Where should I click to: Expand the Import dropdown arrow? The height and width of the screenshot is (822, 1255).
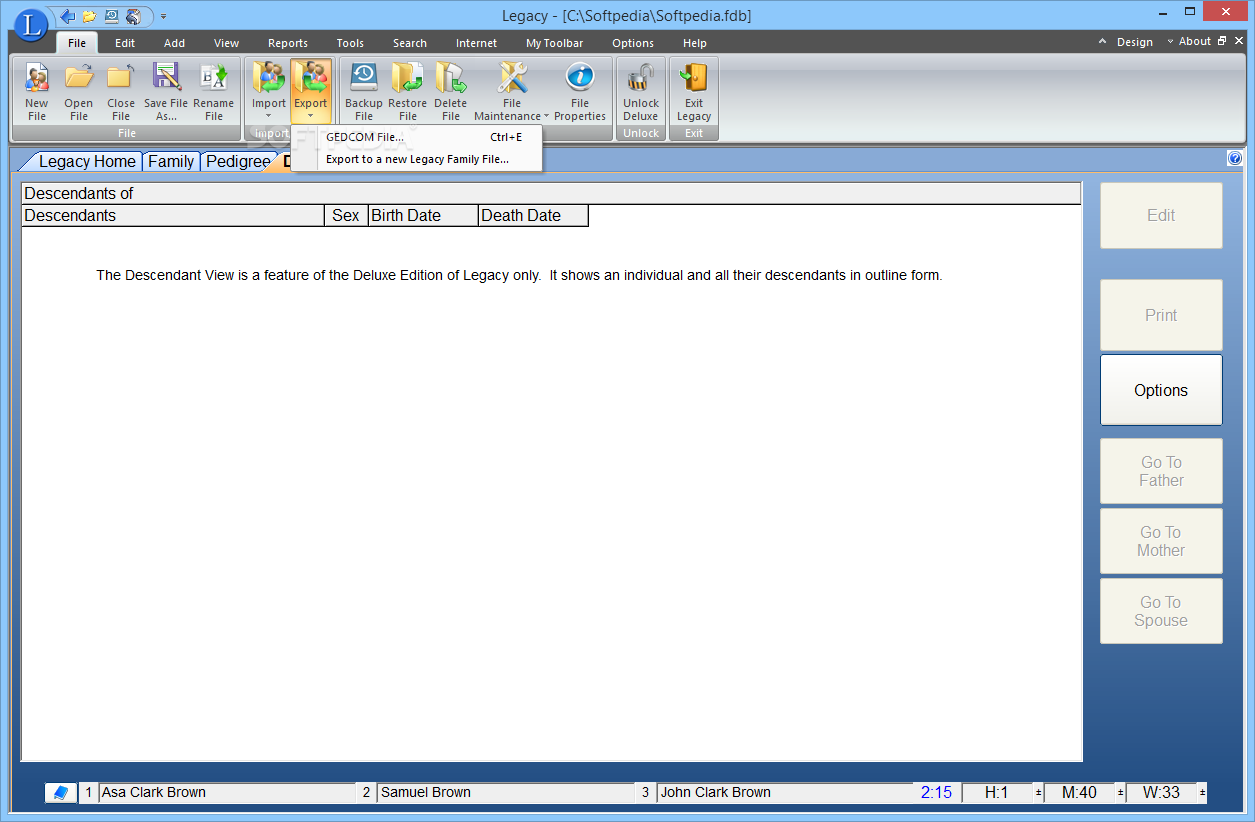coord(268,116)
